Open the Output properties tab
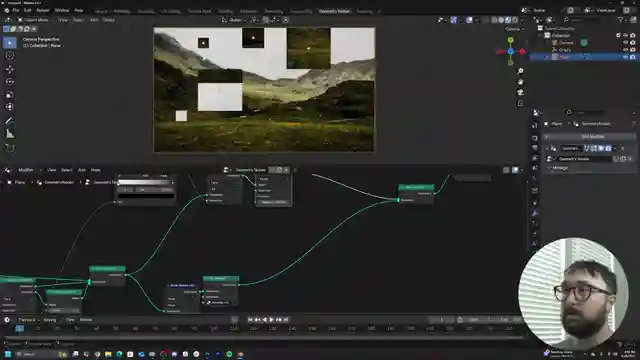The height and width of the screenshot is (360, 640). (535, 148)
